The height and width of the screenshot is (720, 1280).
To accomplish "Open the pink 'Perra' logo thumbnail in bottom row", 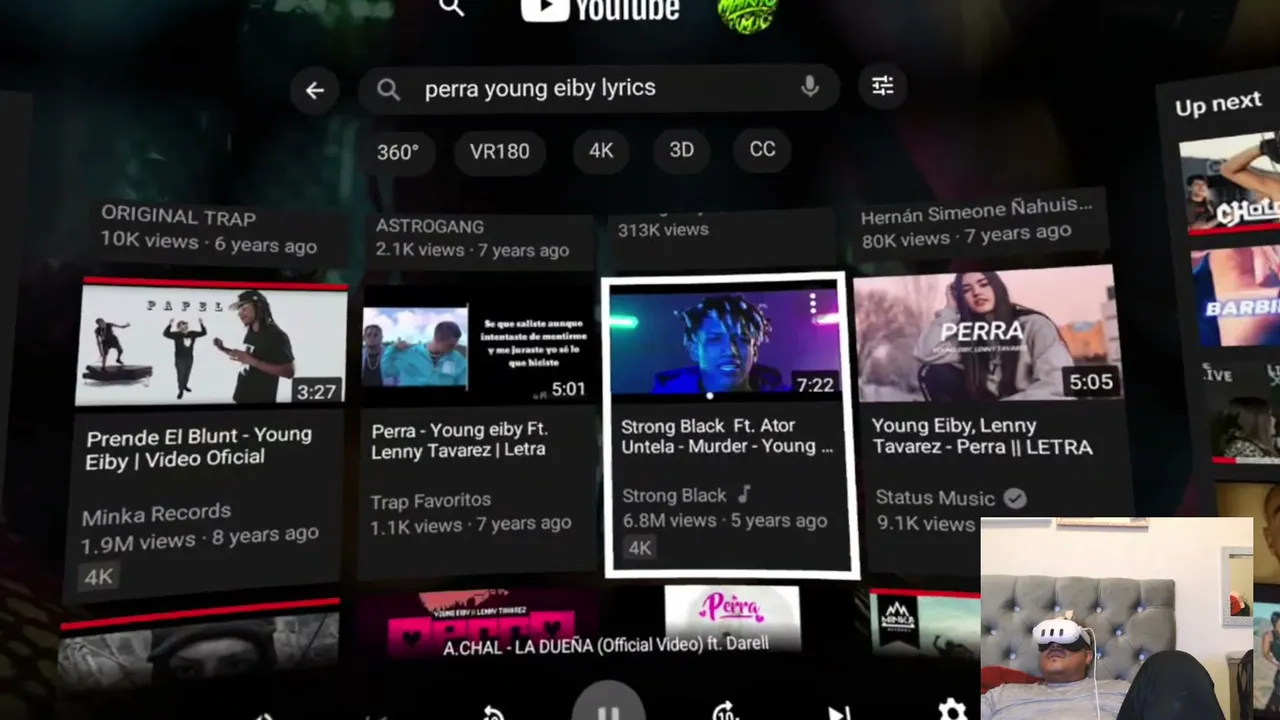I will coord(732,618).
